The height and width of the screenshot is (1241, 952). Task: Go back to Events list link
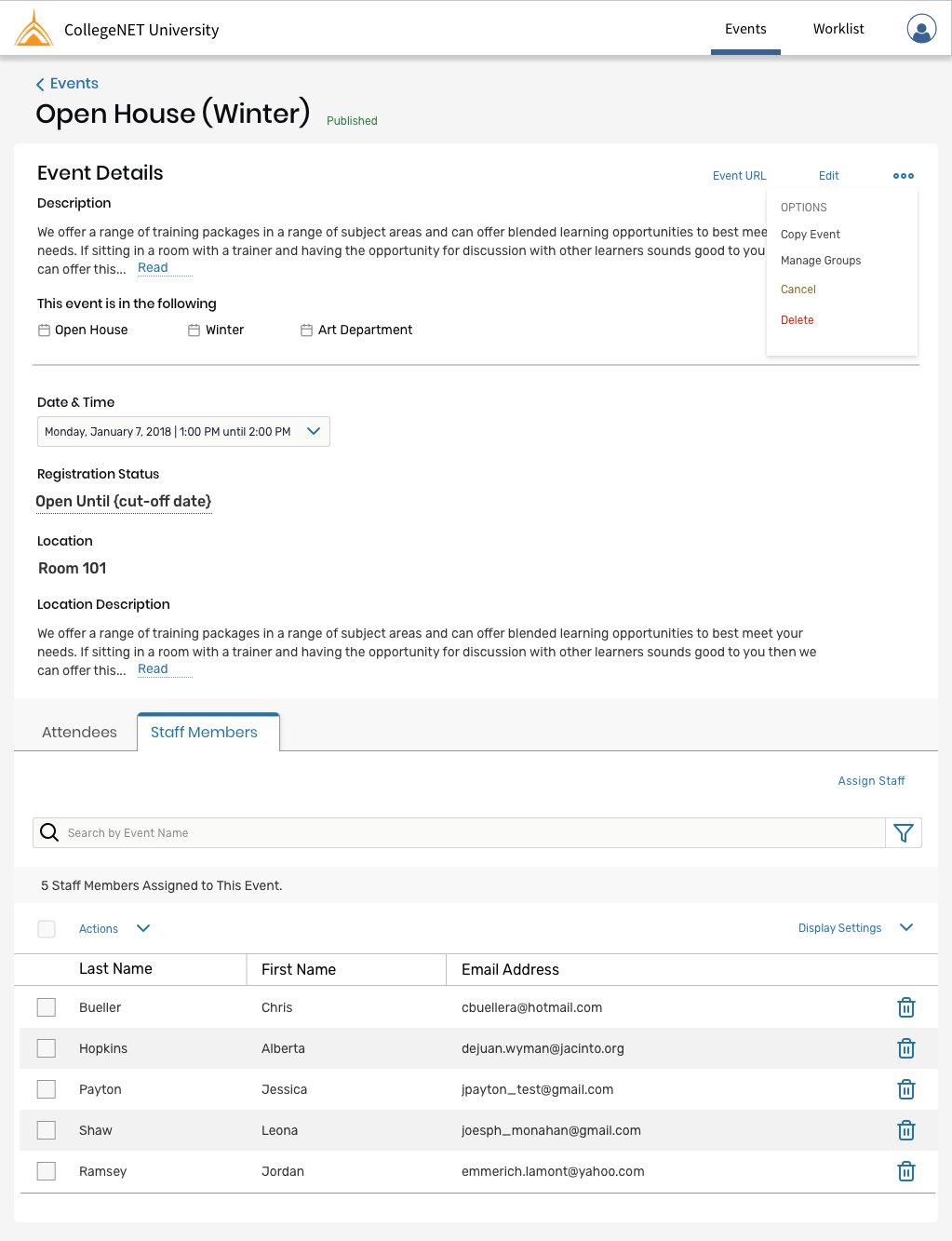click(x=74, y=84)
